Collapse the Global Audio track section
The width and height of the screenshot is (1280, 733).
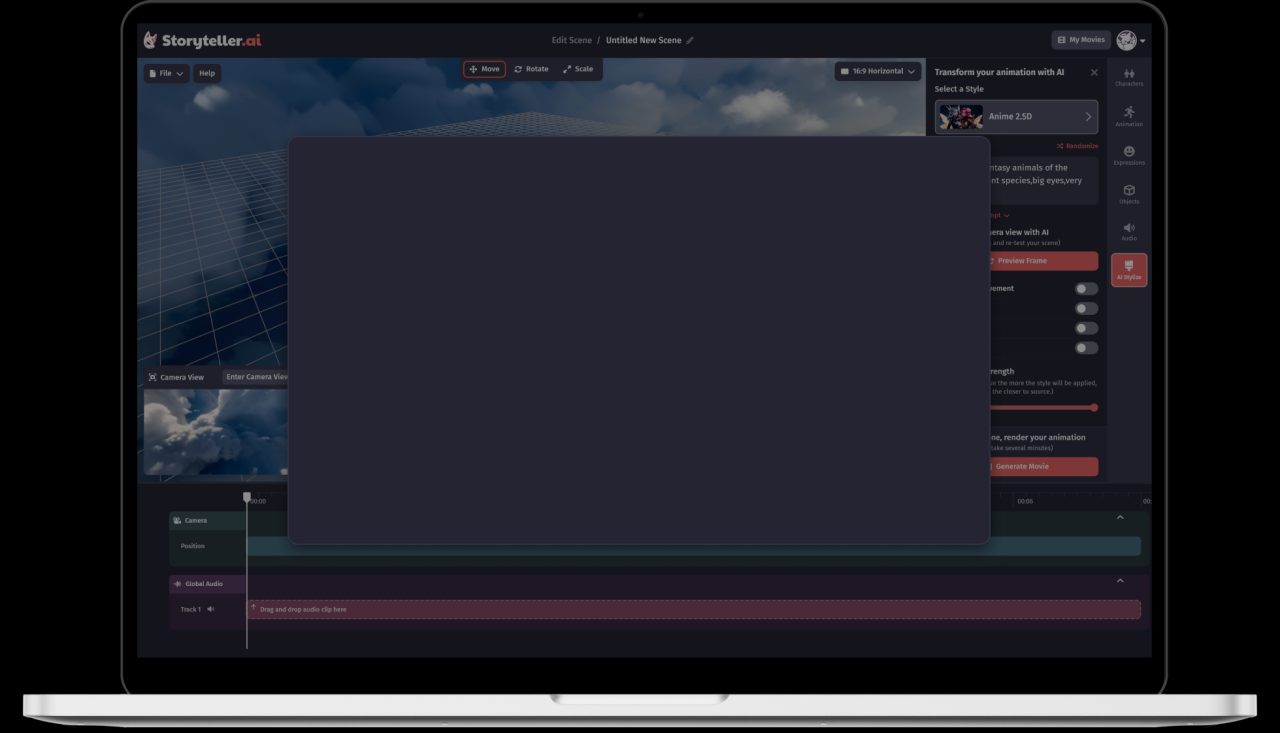(1119, 580)
